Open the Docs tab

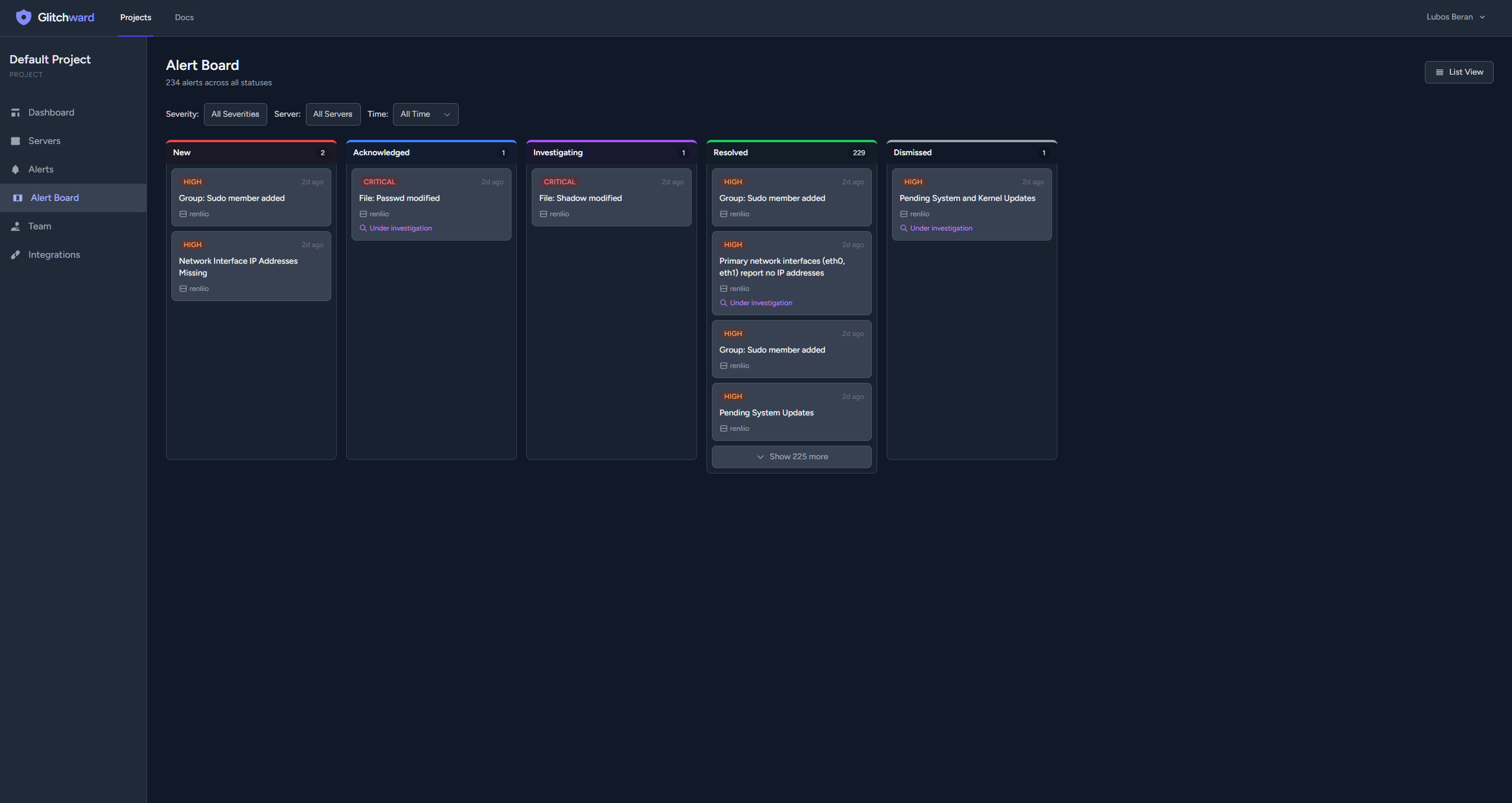(184, 17)
